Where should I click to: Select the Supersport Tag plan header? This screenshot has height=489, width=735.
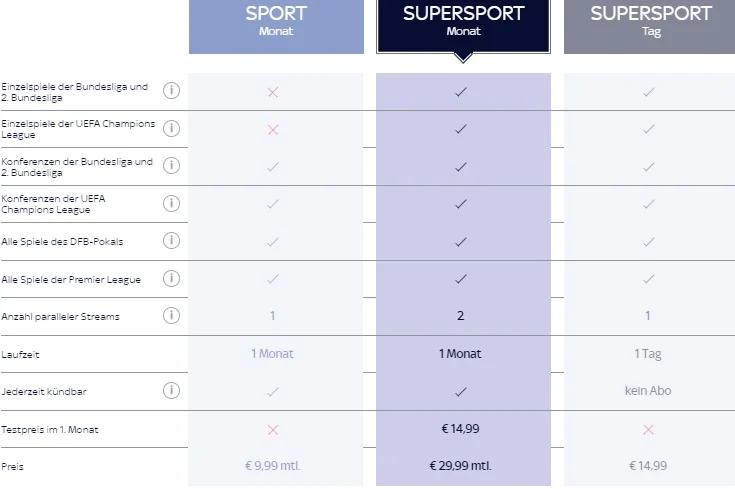click(649, 23)
